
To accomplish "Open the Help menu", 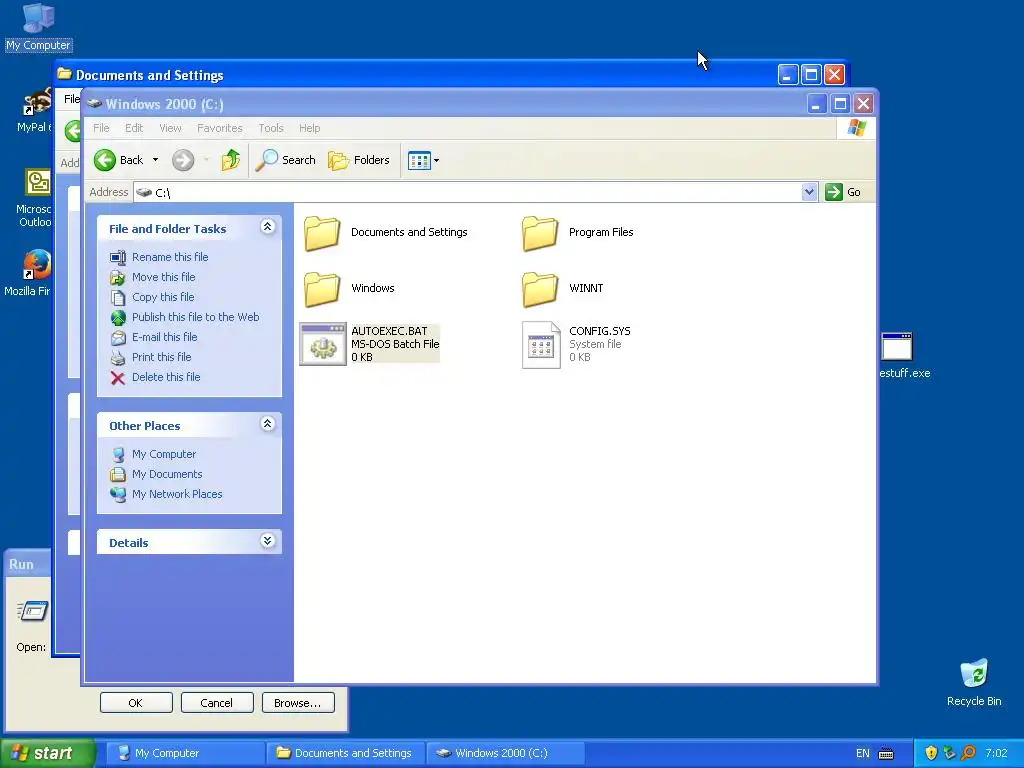I will coord(310,128).
